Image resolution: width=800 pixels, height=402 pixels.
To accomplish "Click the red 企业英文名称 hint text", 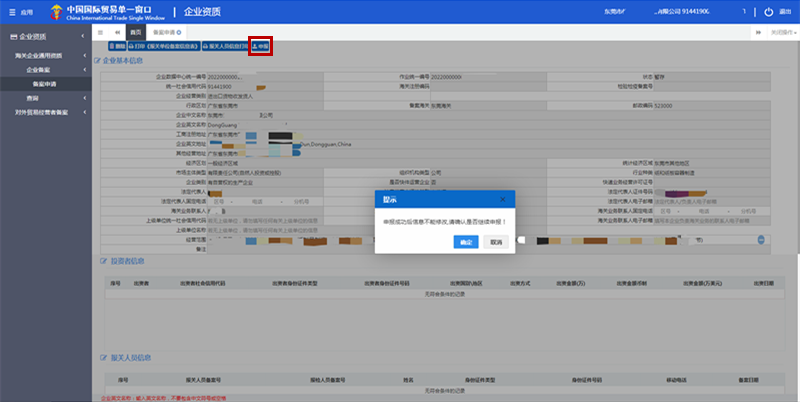I will pos(164,398).
